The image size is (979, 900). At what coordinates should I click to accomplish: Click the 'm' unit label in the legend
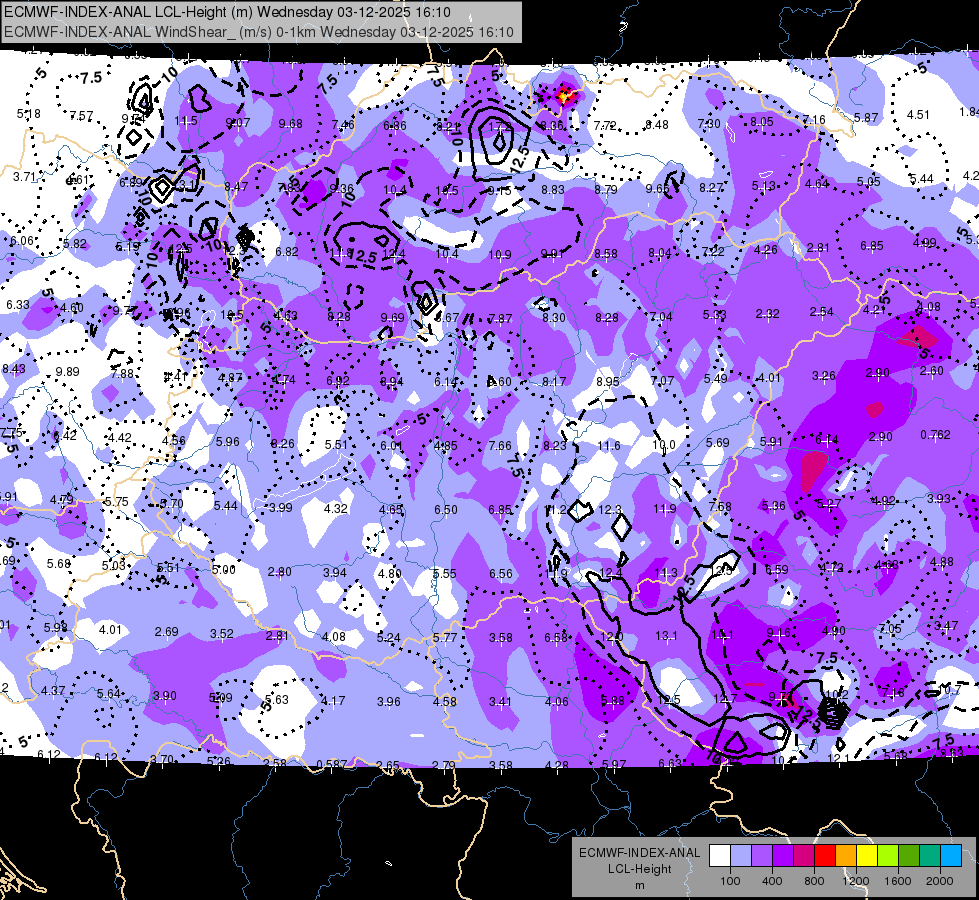640,885
